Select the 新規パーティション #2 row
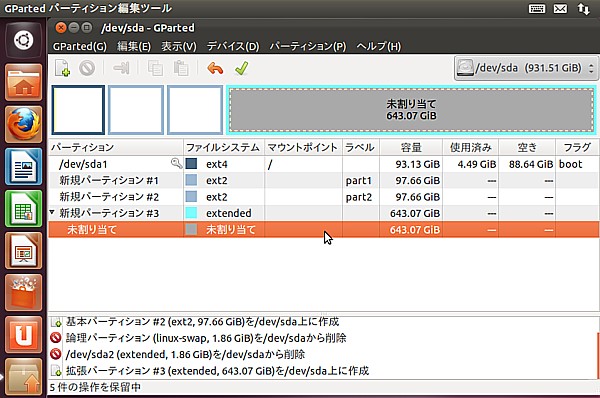This screenshot has height=398, width=600. pyautogui.click(x=324, y=197)
